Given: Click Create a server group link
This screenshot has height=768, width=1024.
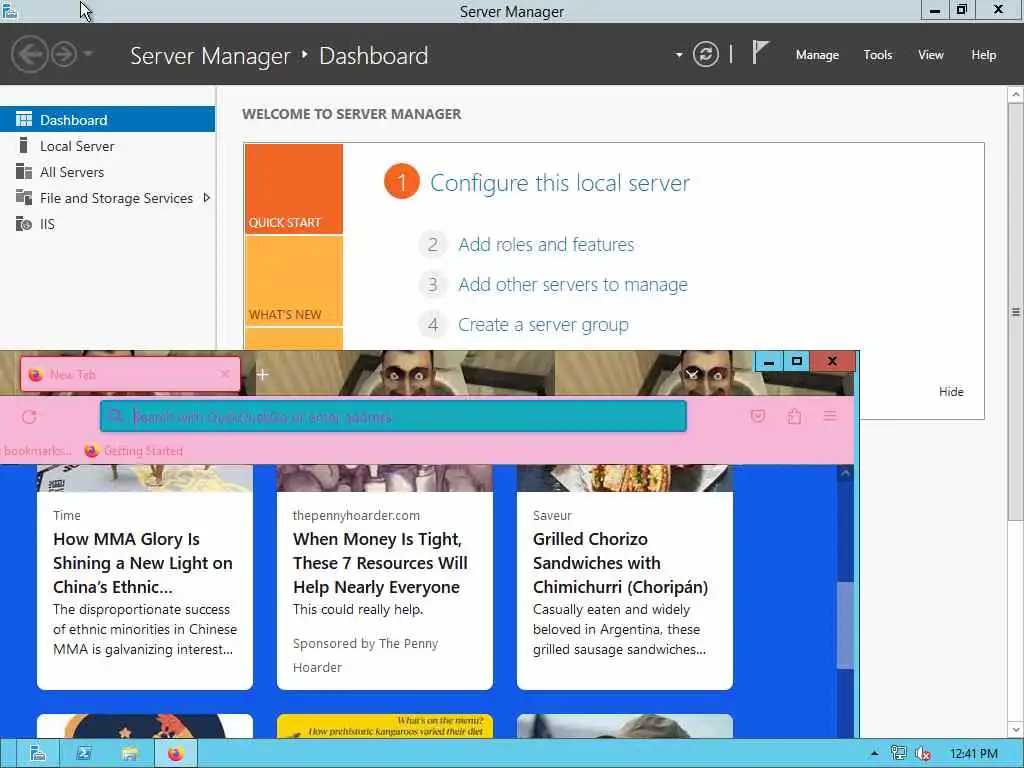Looking at the screenshot, I should click(543, 325).
